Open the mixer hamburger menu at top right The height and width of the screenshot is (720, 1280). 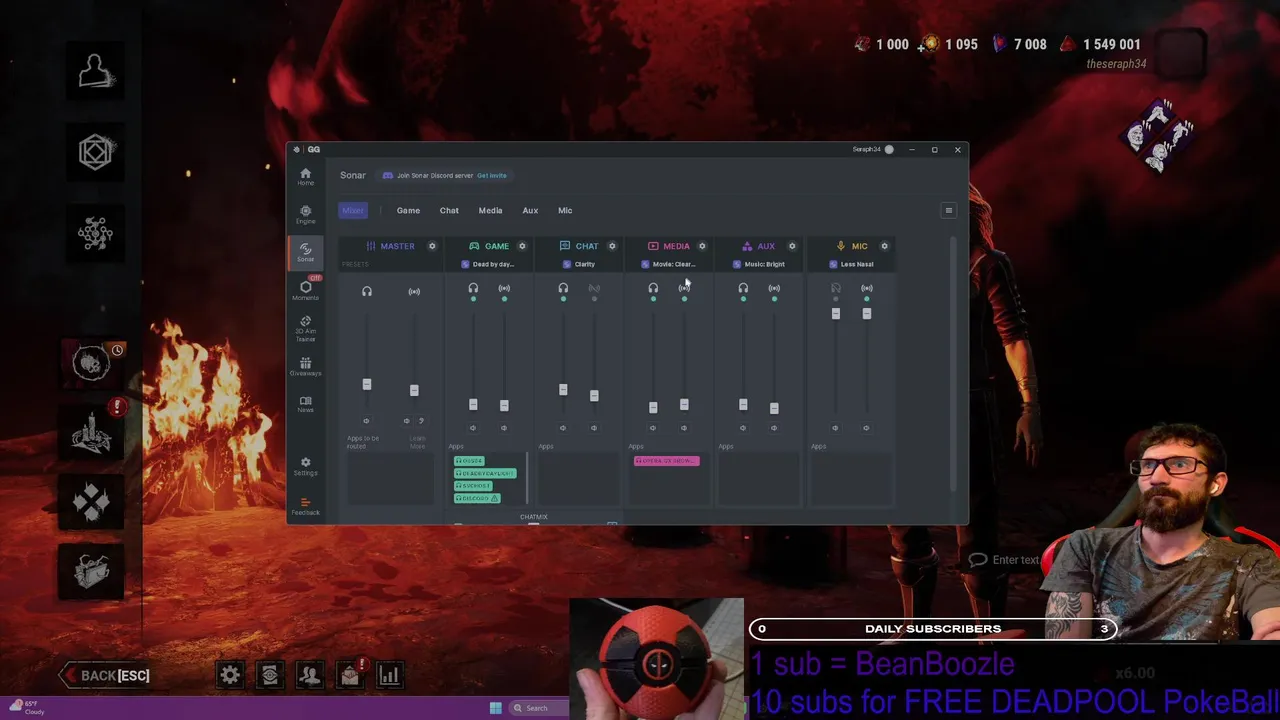point(949,210)
